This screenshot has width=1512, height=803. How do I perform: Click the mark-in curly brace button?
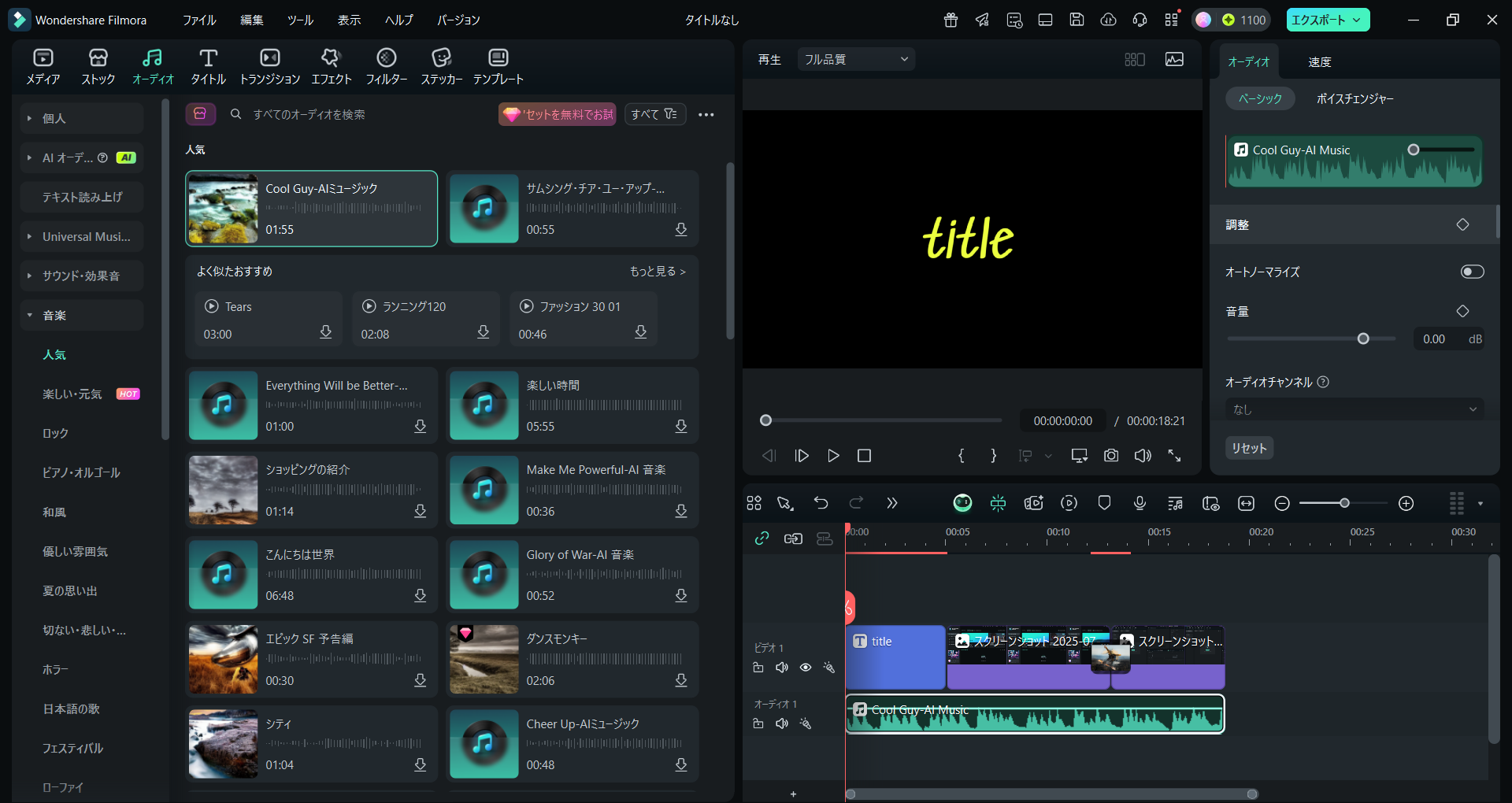[x=961, y=456]
